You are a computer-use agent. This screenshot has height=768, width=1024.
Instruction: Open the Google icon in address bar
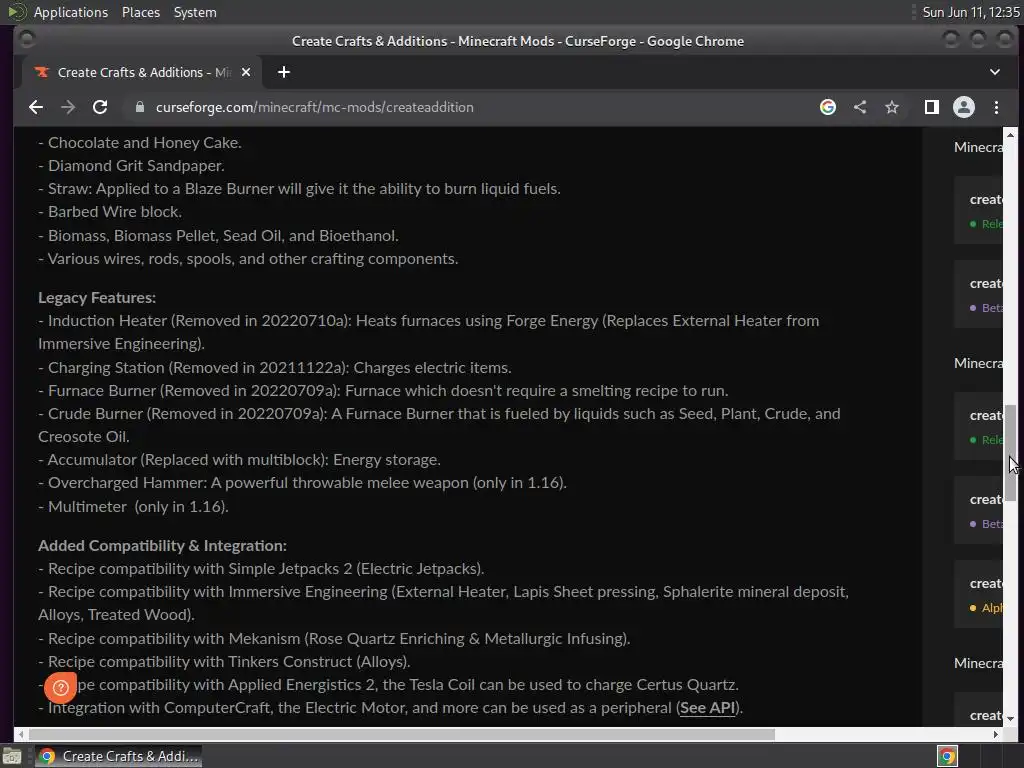coord(827,107)
